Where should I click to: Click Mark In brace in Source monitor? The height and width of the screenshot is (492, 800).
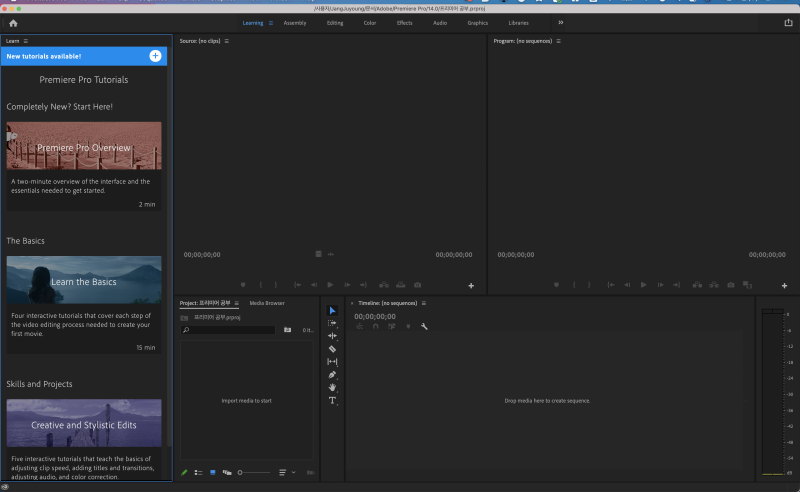point(260,285)
